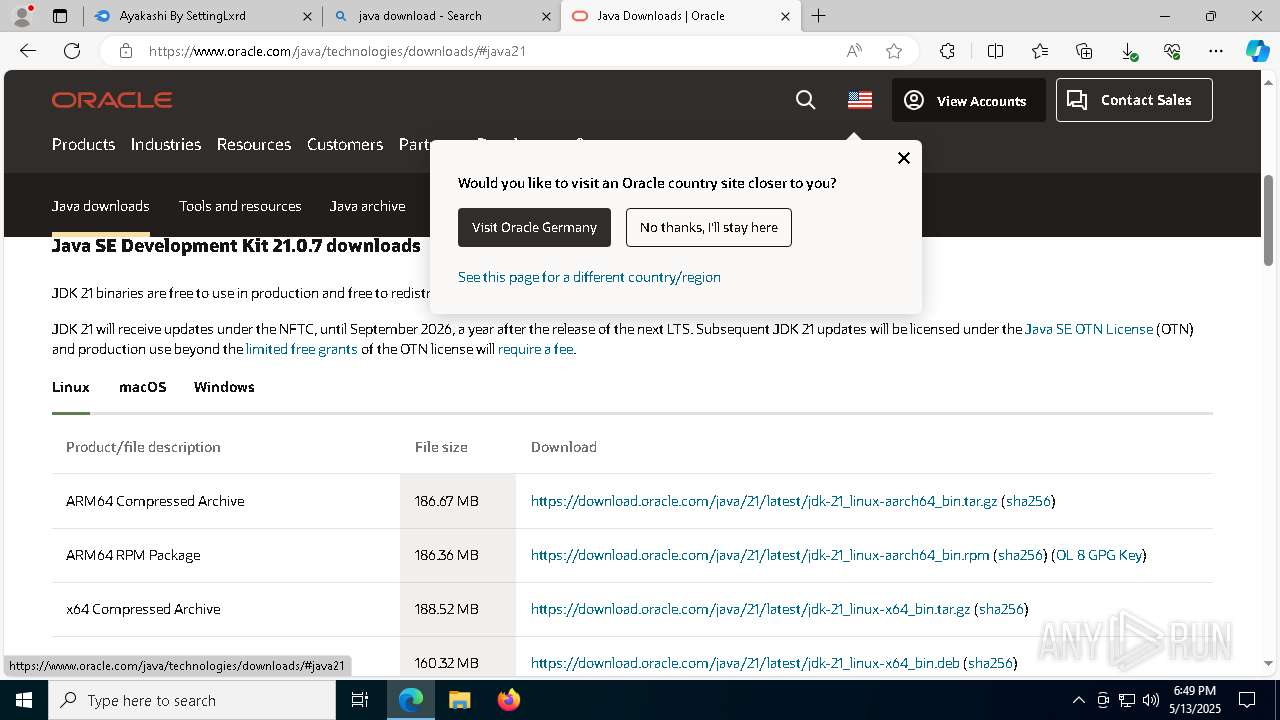Open the Extensions puzzle icon
The image size is (1280, 720).
(947, 51)
